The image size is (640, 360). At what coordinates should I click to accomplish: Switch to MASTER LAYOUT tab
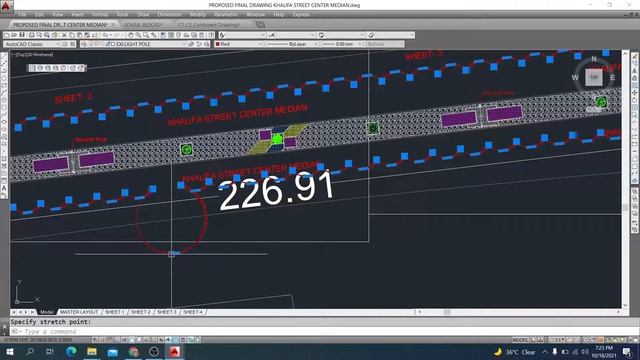(x=79, y=312)
